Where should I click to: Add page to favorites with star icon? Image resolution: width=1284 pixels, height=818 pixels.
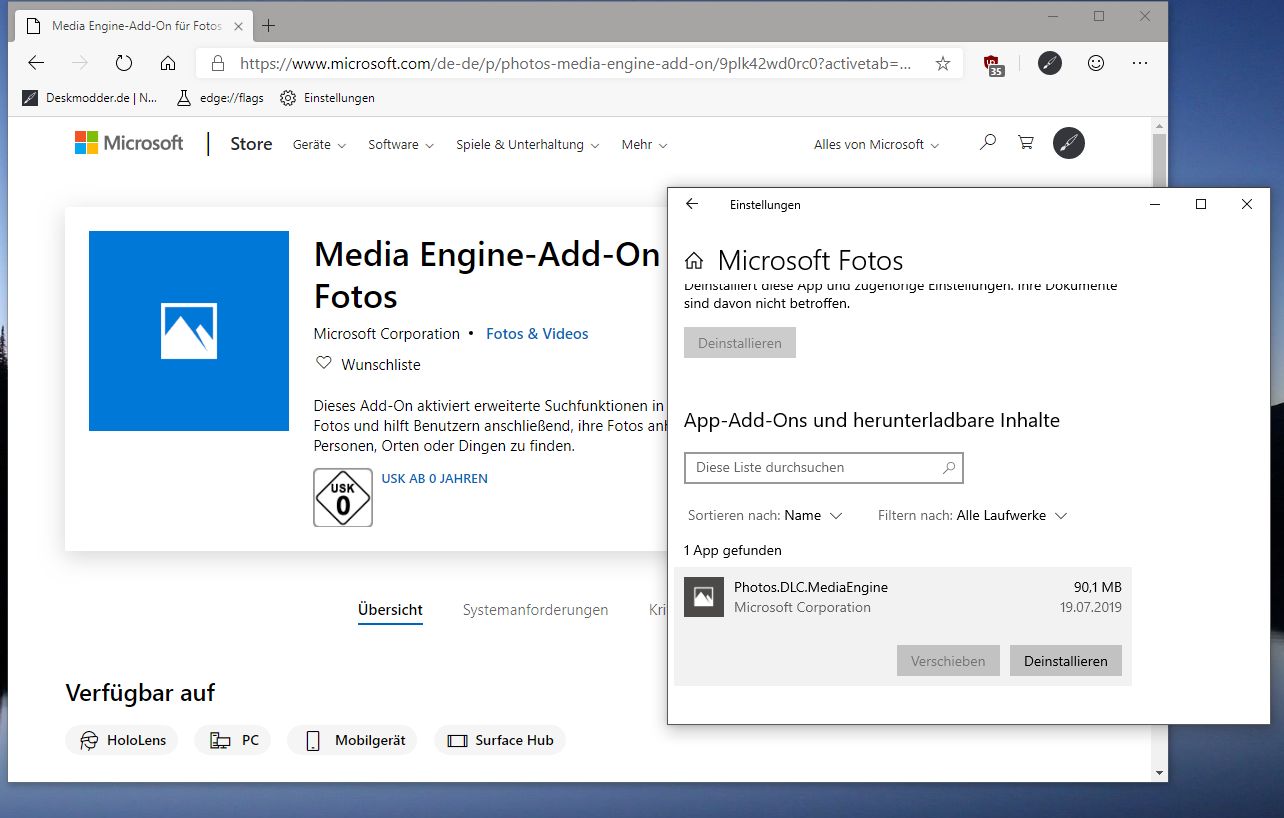(942, 63)
